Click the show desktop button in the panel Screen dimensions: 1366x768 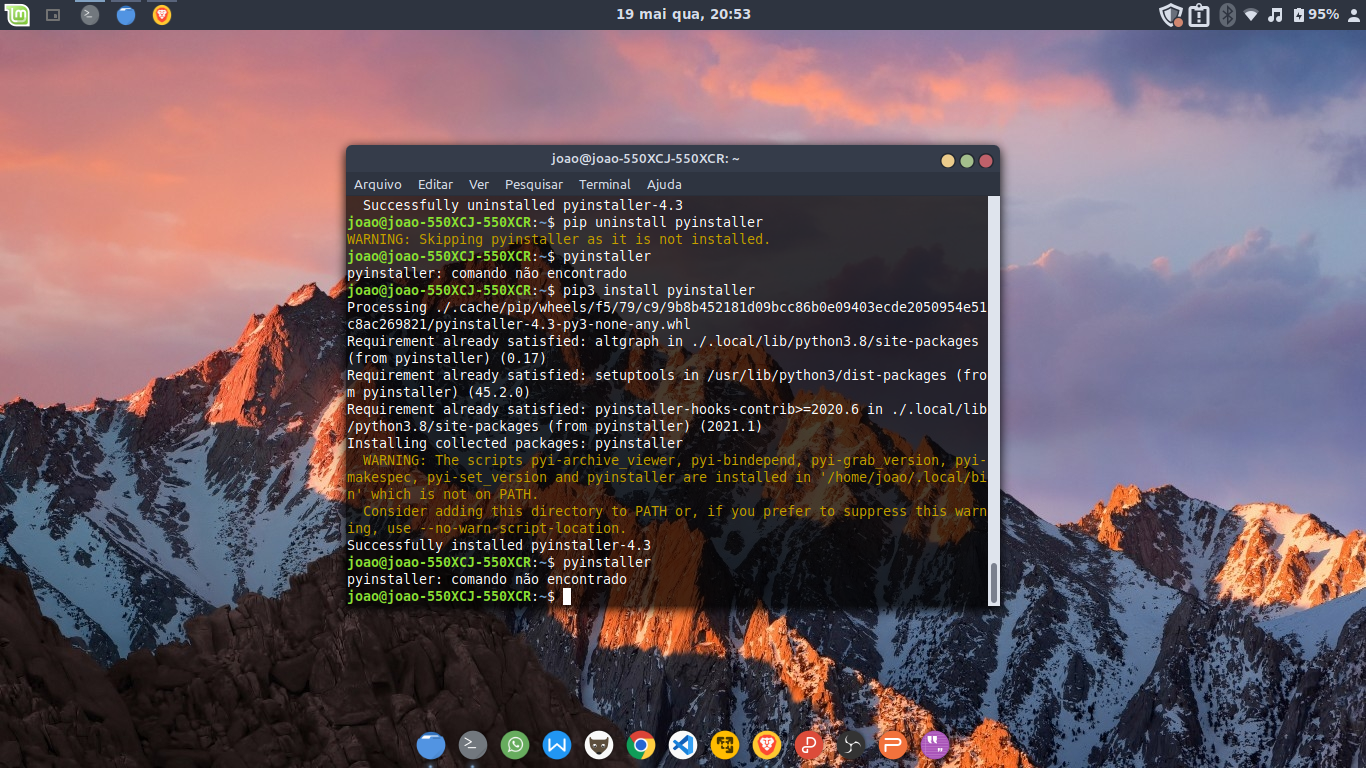click(54, 15)
